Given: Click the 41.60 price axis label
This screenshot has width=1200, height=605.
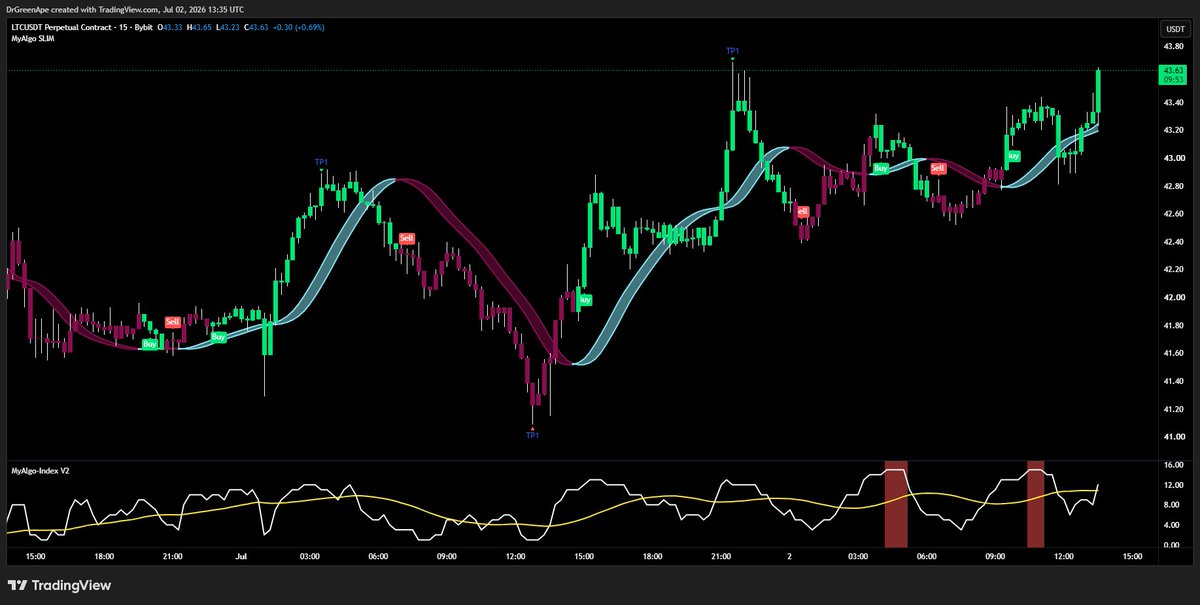Looking at the screenshot, I should pos(1173,353).
